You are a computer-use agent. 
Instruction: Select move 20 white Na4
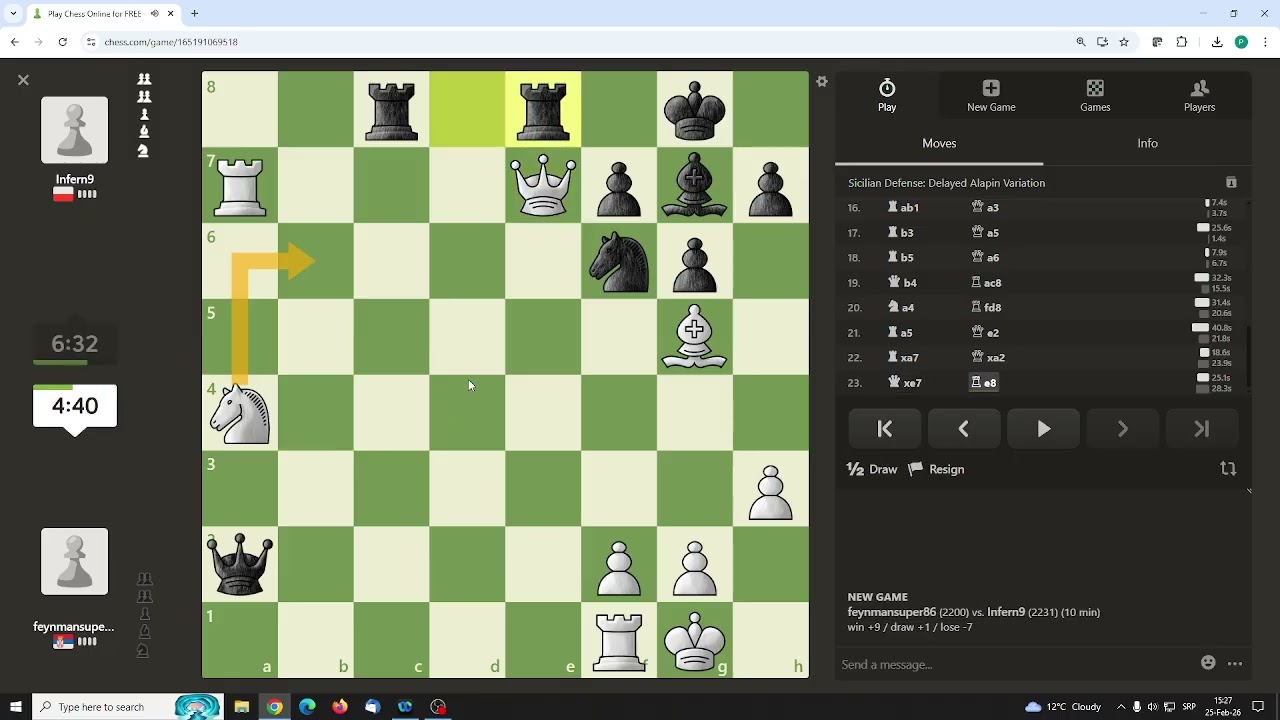(901, 308)
